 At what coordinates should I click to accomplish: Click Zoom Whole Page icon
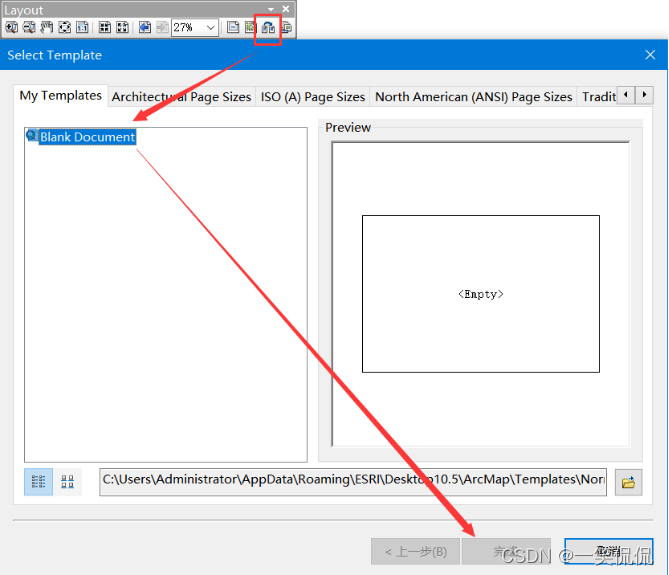click(64, 28)
